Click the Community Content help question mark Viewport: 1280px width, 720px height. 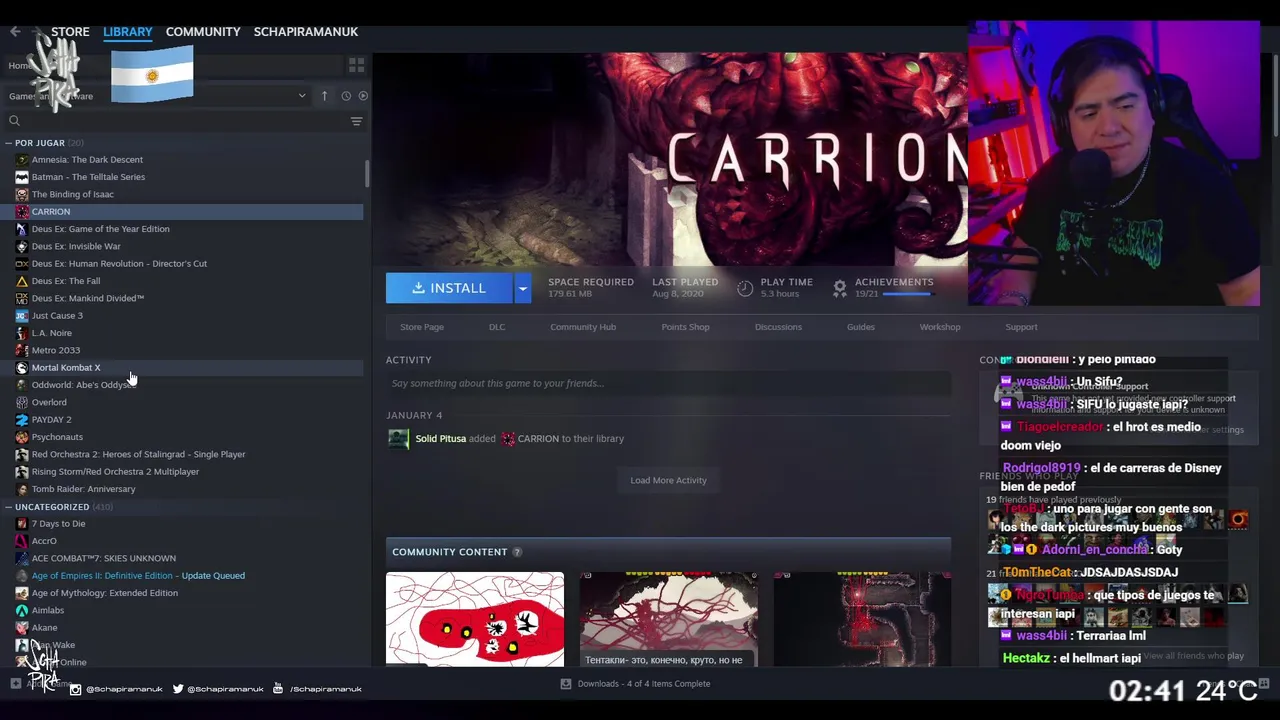[517, 552]
